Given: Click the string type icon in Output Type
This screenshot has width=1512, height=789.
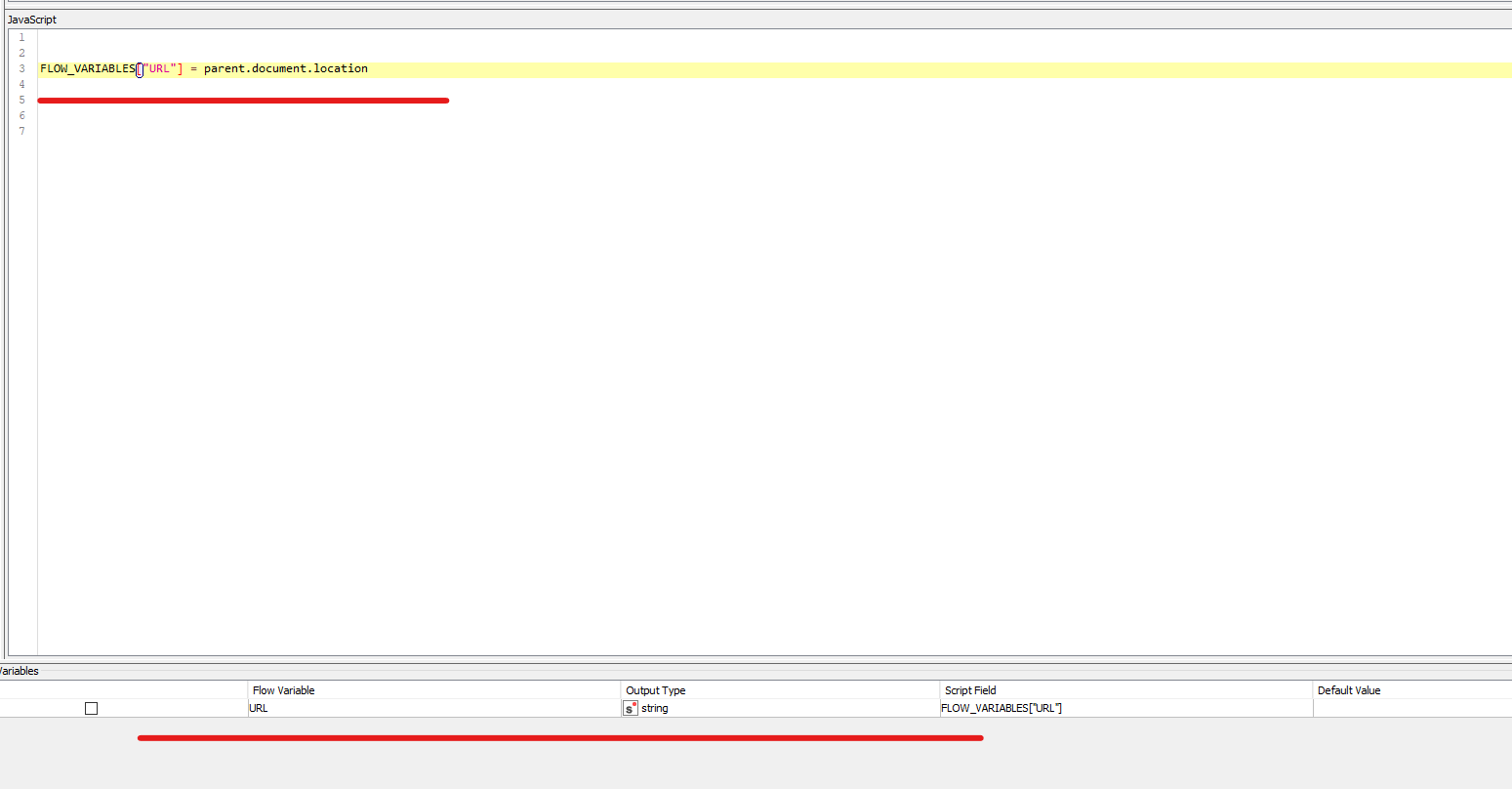Looking at the screenshot, I should coord(631,708).
